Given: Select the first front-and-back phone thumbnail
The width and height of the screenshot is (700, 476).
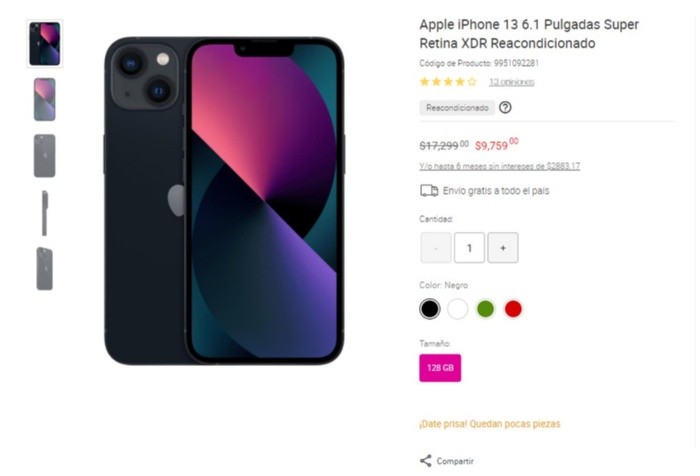Looking at the screenshot, I should [x=45, y=44].
